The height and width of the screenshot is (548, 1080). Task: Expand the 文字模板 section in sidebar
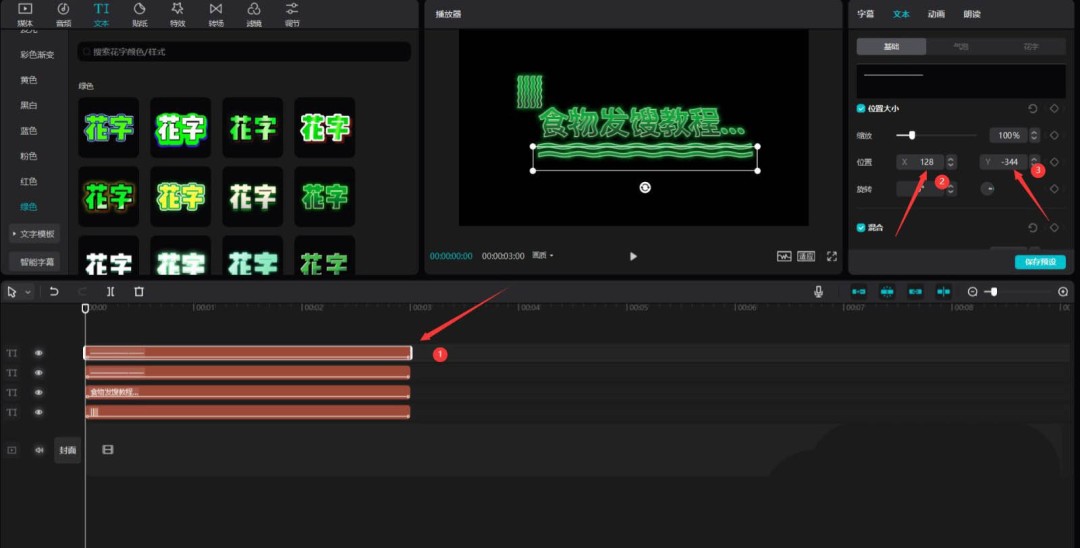click(34, 234)
